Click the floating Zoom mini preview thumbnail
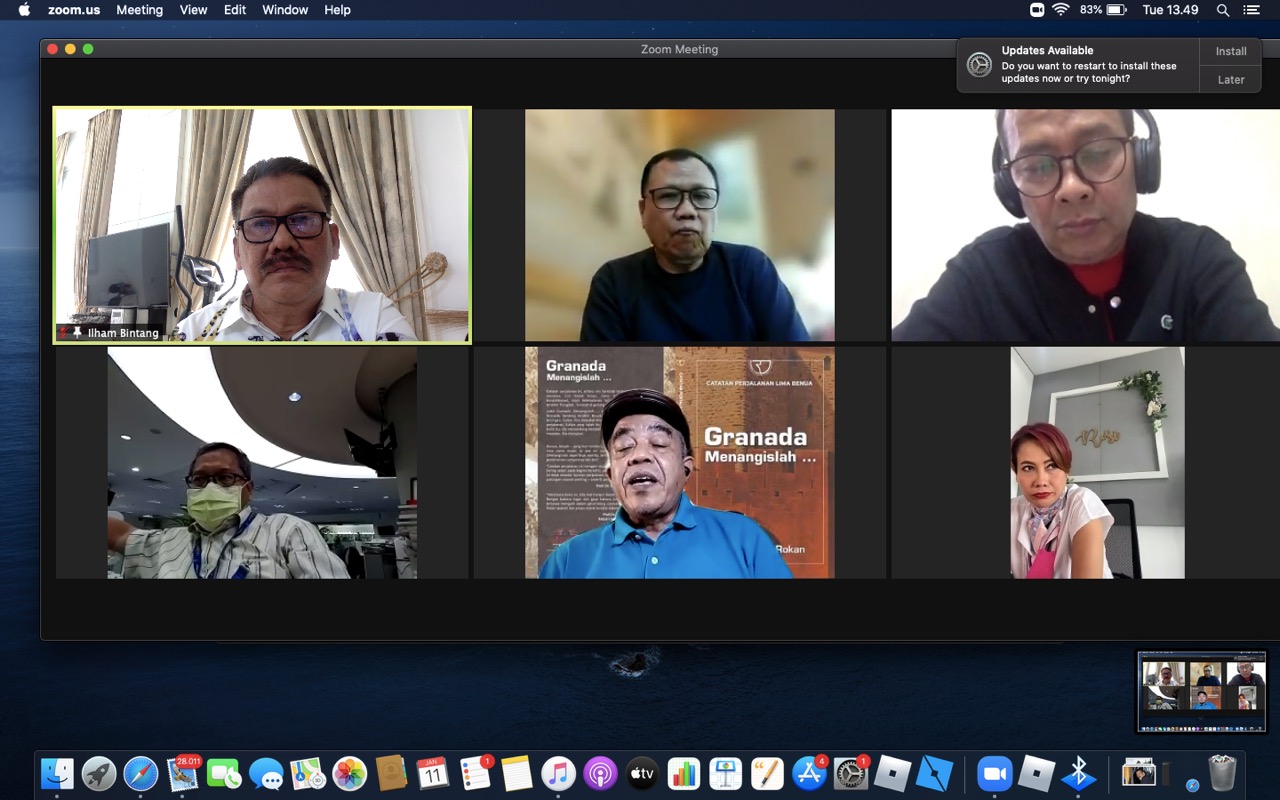 click(x=1202, y=691)
